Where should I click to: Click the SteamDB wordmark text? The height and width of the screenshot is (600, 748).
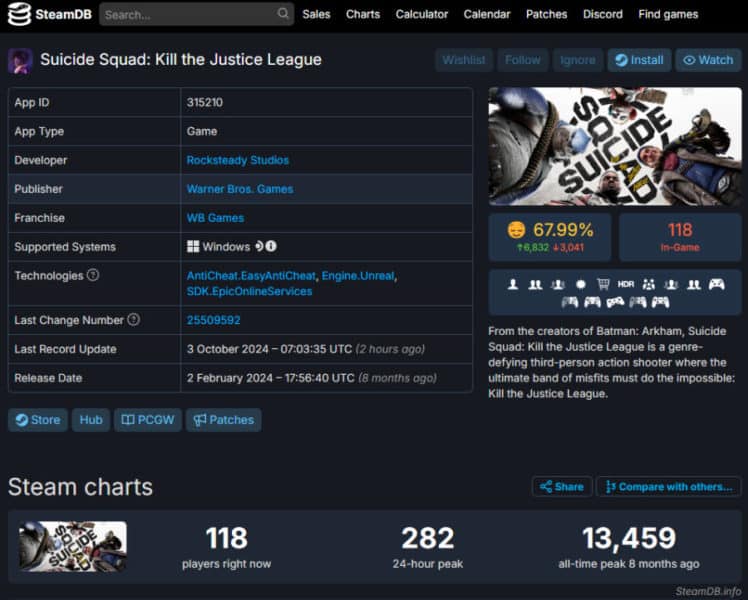pos(63,14)
